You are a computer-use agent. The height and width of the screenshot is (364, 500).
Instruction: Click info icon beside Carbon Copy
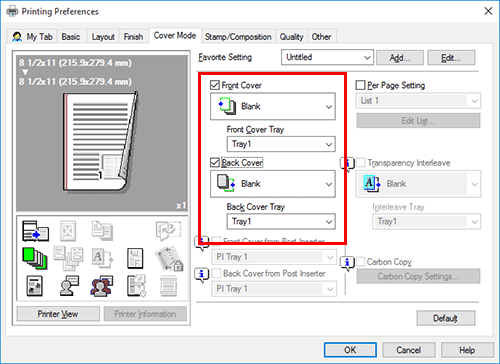point(347,263)
